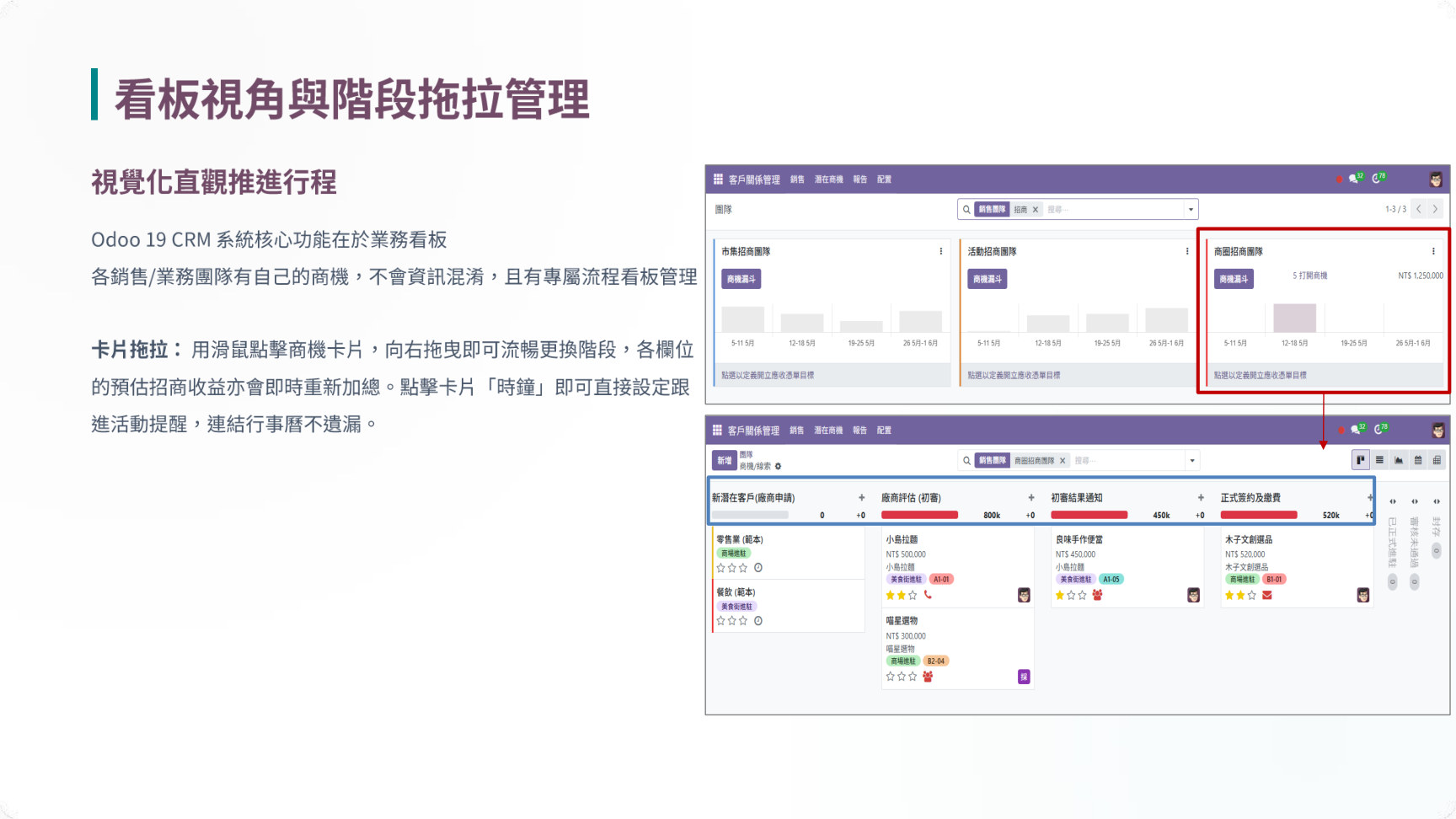Set the first priority star on the 喵星選物 card
Viewport: 1456px width, 819px height.
(891, 677)
